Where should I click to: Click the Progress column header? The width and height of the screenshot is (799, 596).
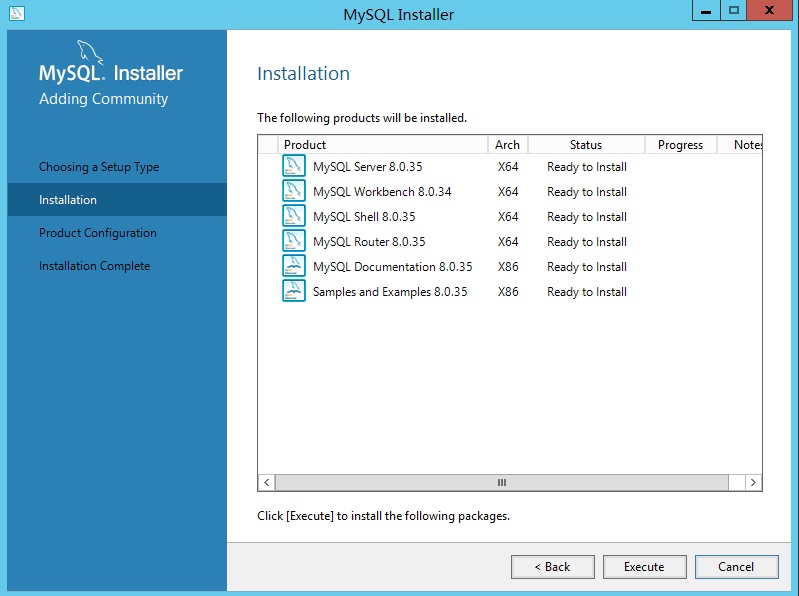pos(680,145)
